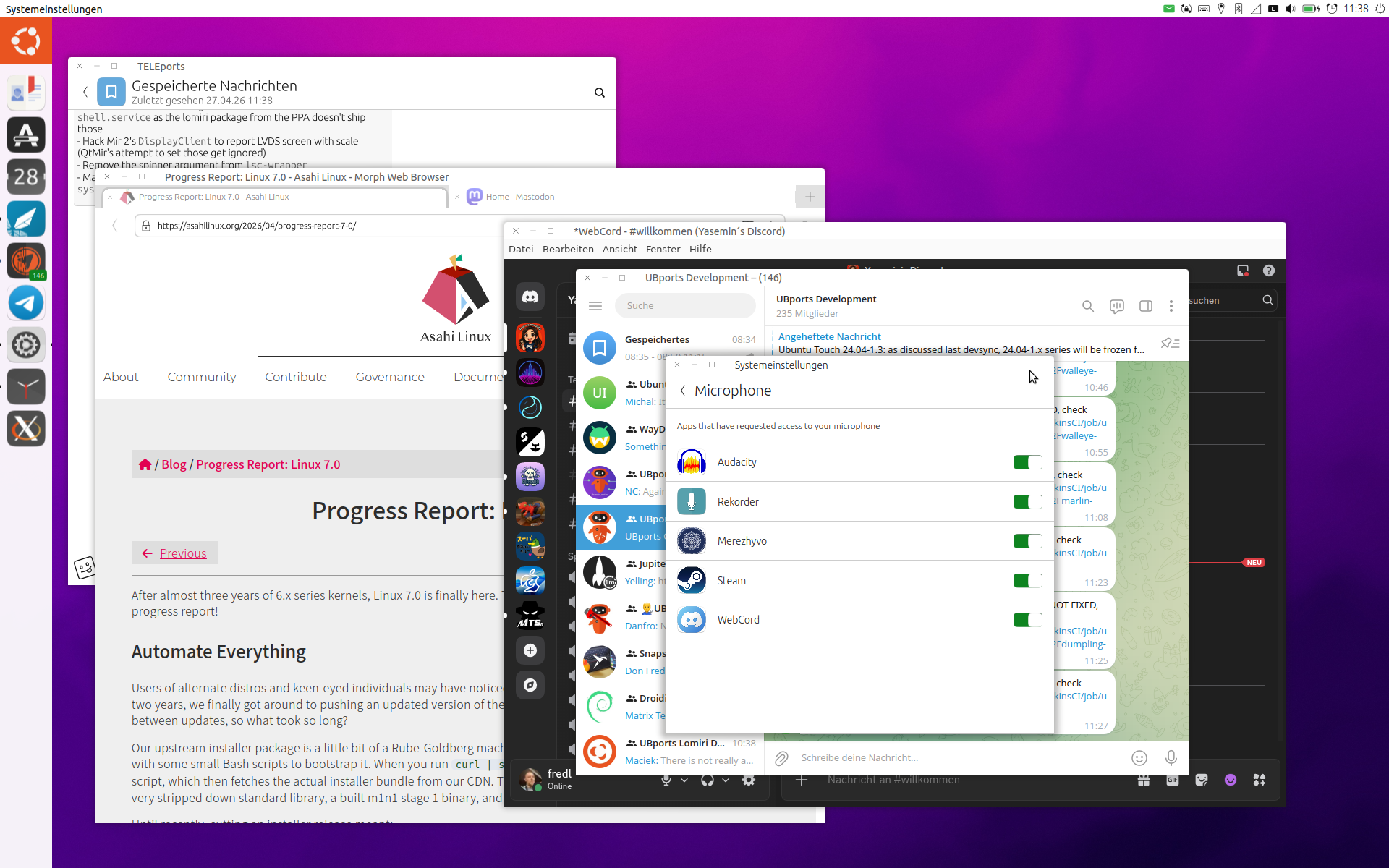Open the sound volume indicator
This screenshot has height=868, width=1389.
(1291, 9)
